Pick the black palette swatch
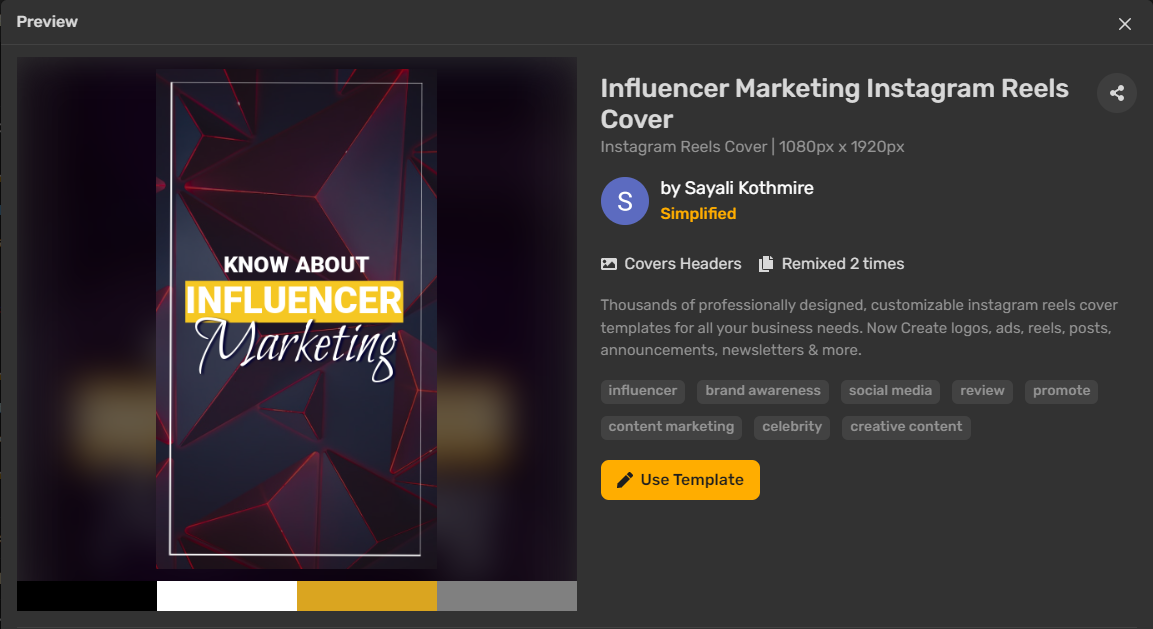The height and width of the screenshot is (629, 1153). click(87, 596)
